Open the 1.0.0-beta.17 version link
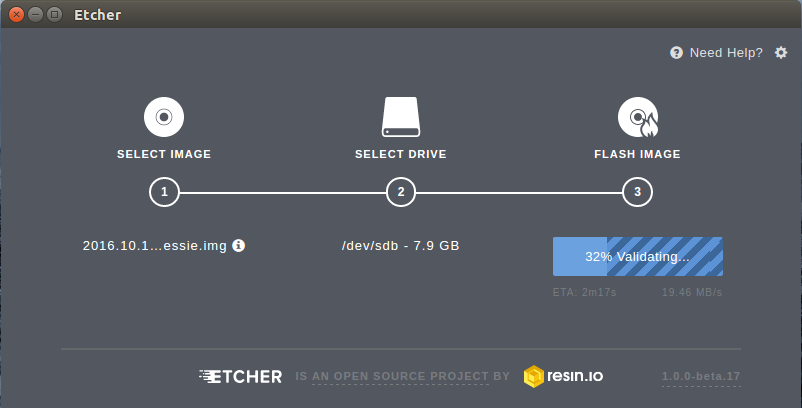The height and width of the screenshot is (408, 802). tap(701, 376)
